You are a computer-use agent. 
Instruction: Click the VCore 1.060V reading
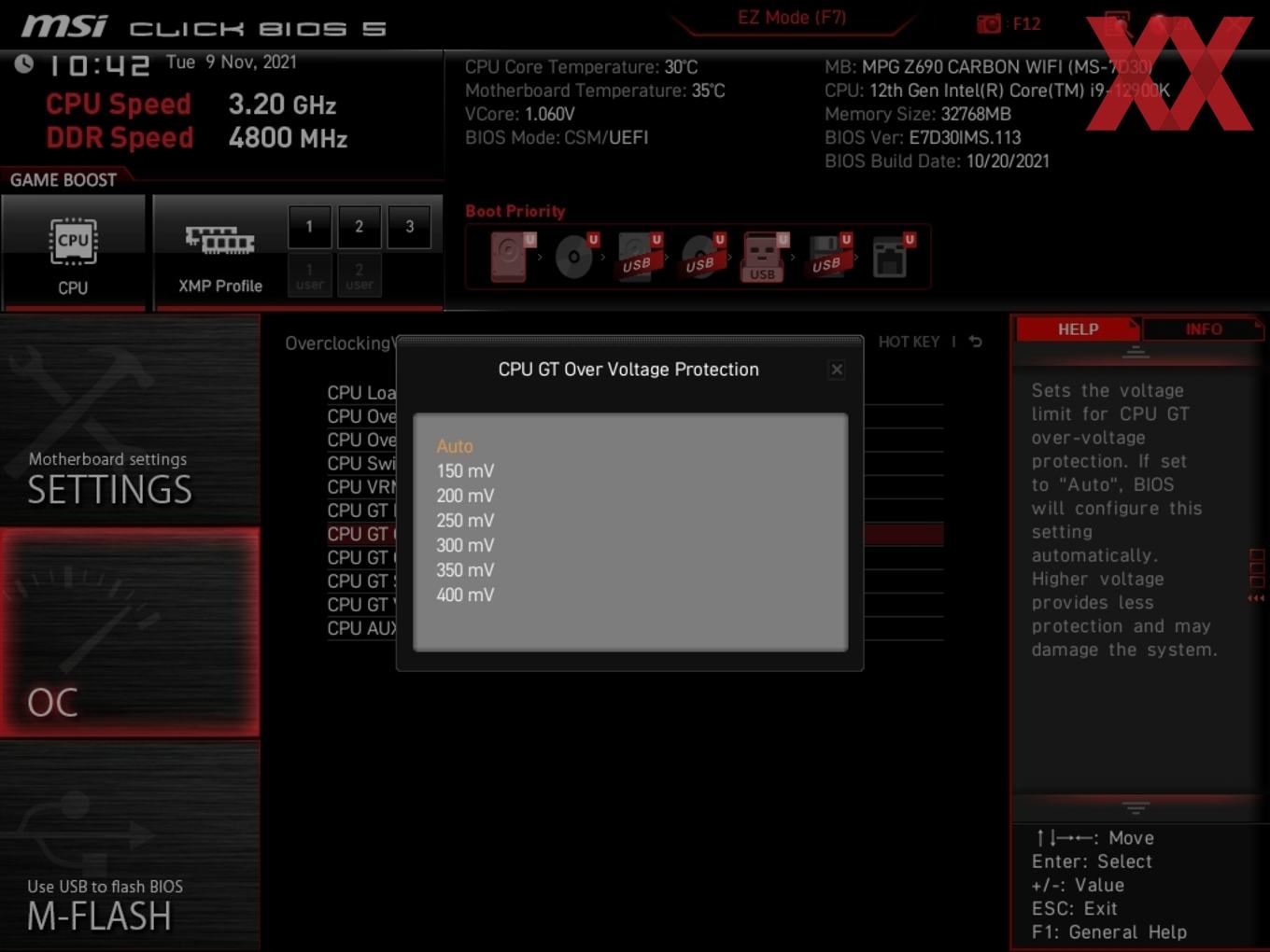tap(520, 114)
